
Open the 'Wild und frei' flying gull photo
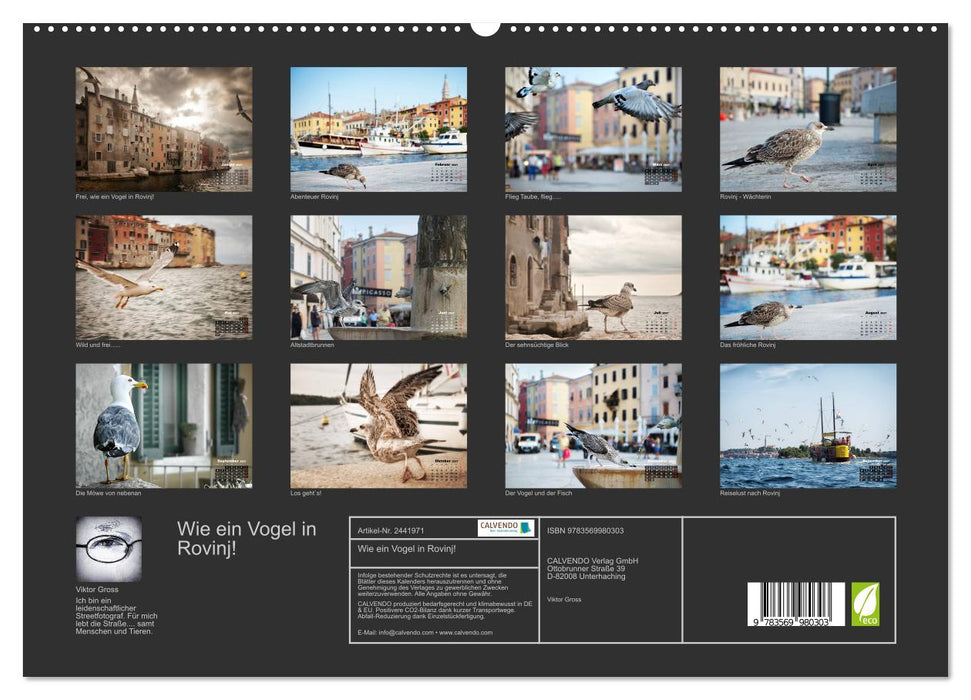(163, 277)
